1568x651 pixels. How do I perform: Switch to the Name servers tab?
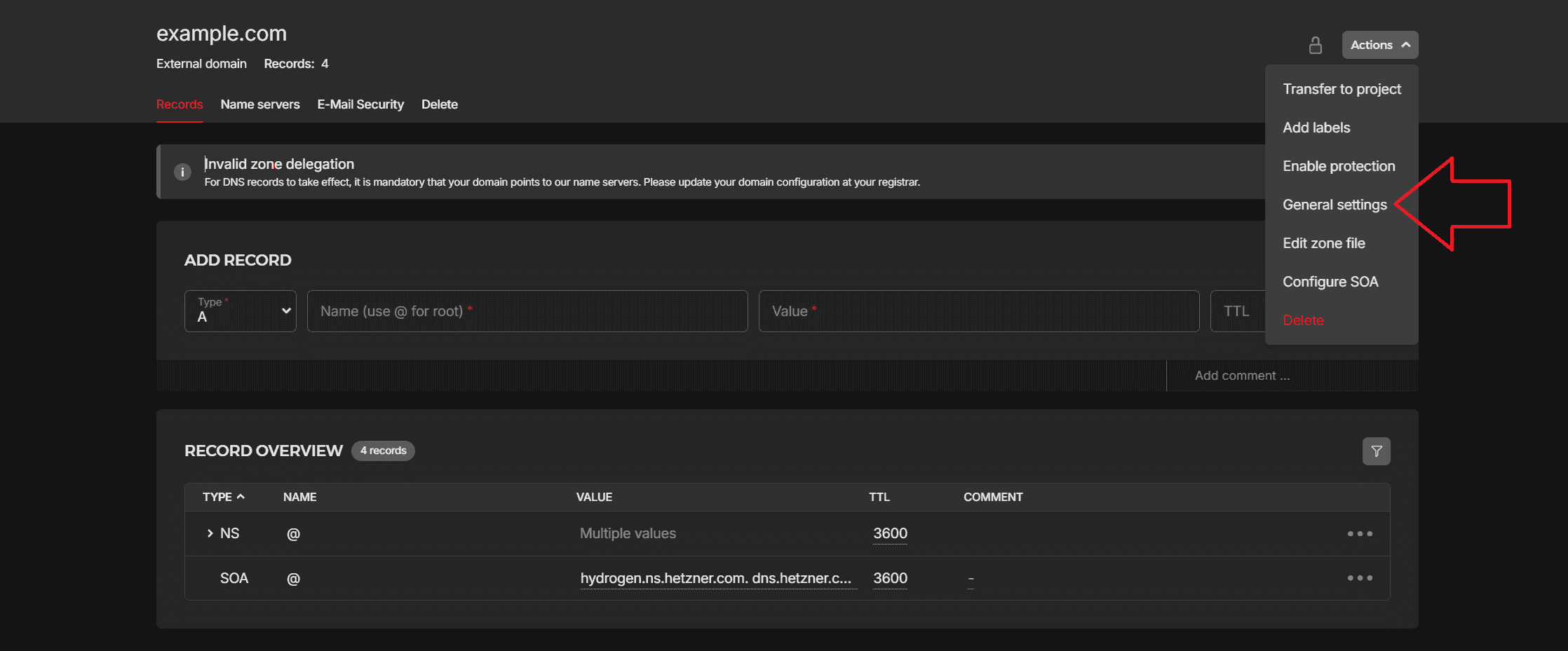259,104
